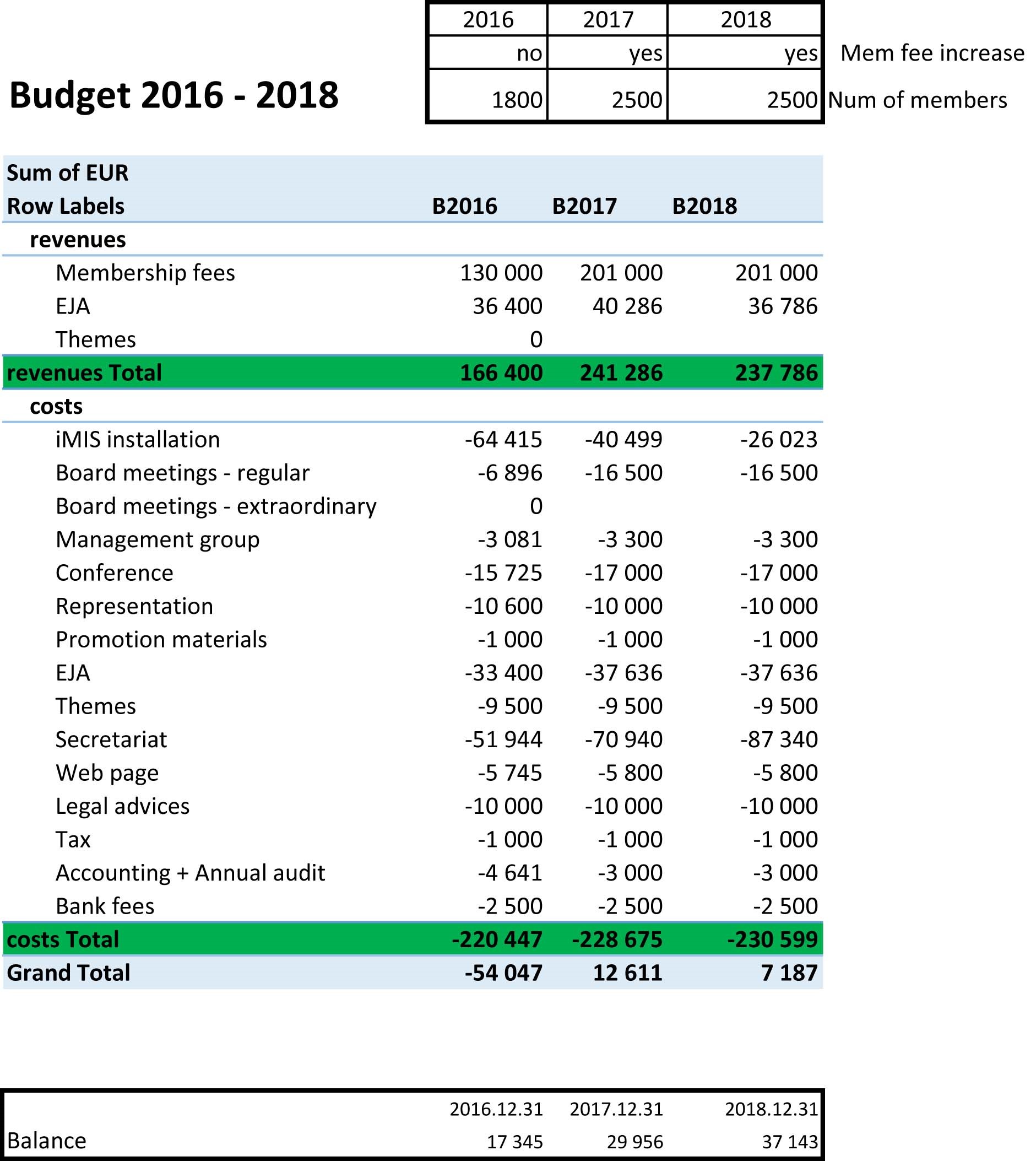Select the 130 000 membership fees value
1036x1161 pixels.
[x=501, y=273]
